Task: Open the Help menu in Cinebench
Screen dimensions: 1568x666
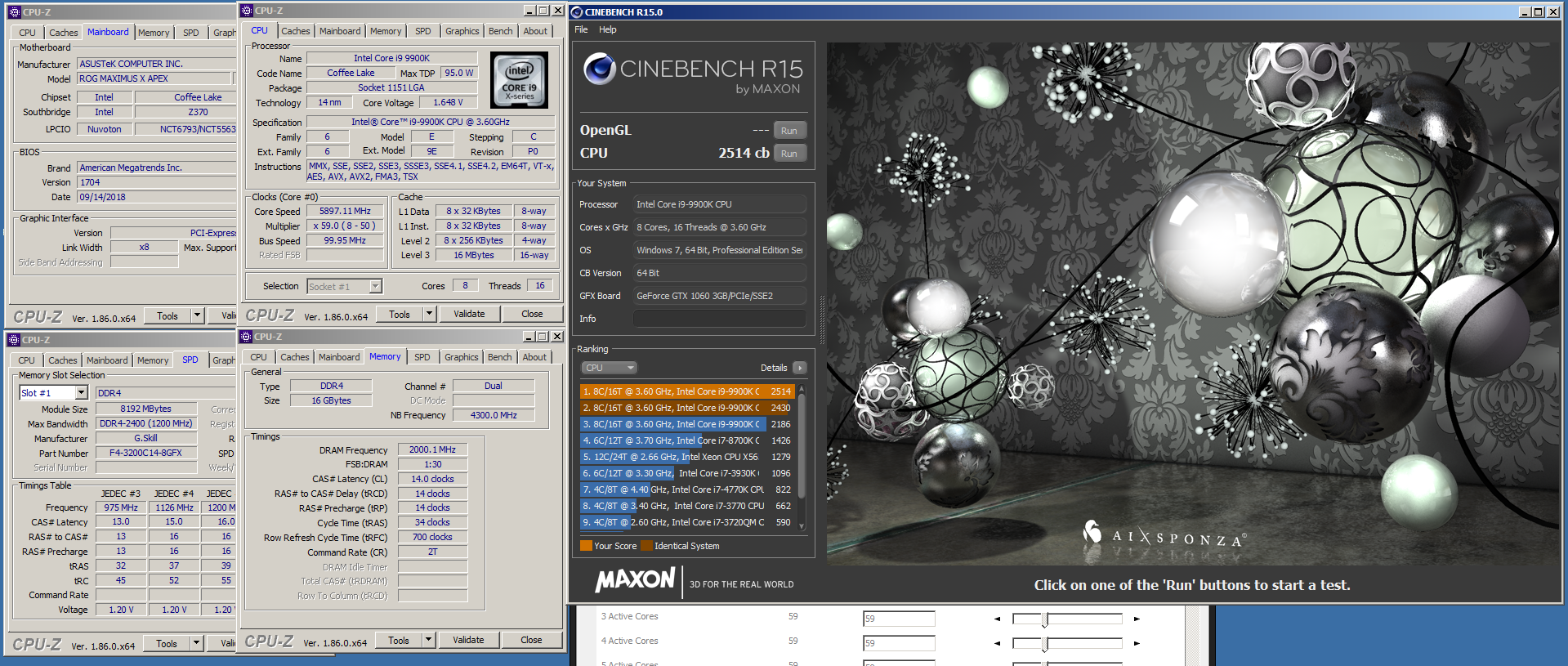Action: pyautogui.click(x=608, y=29)
